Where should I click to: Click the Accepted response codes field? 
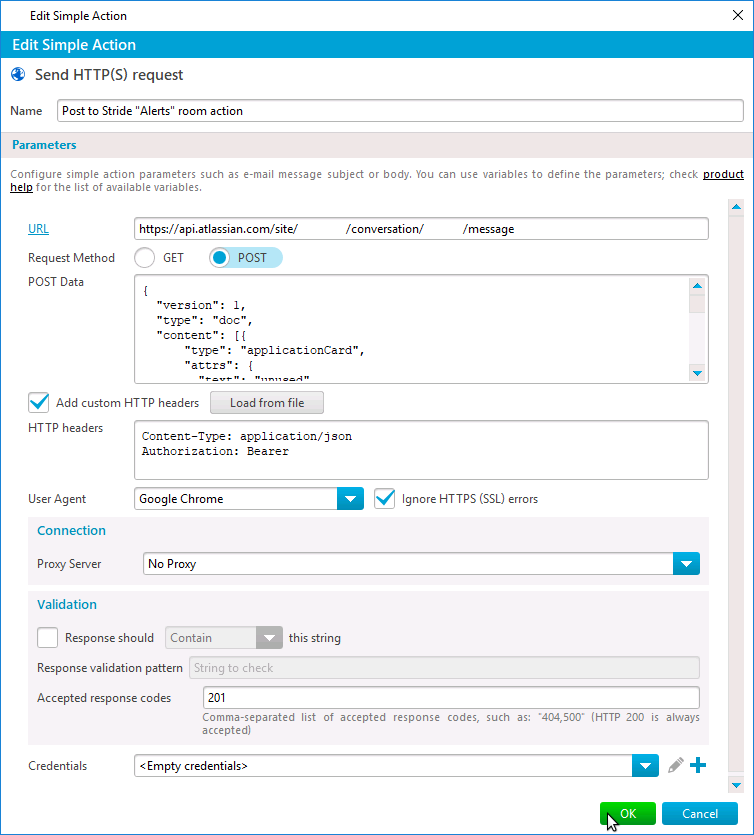[451, 698]
